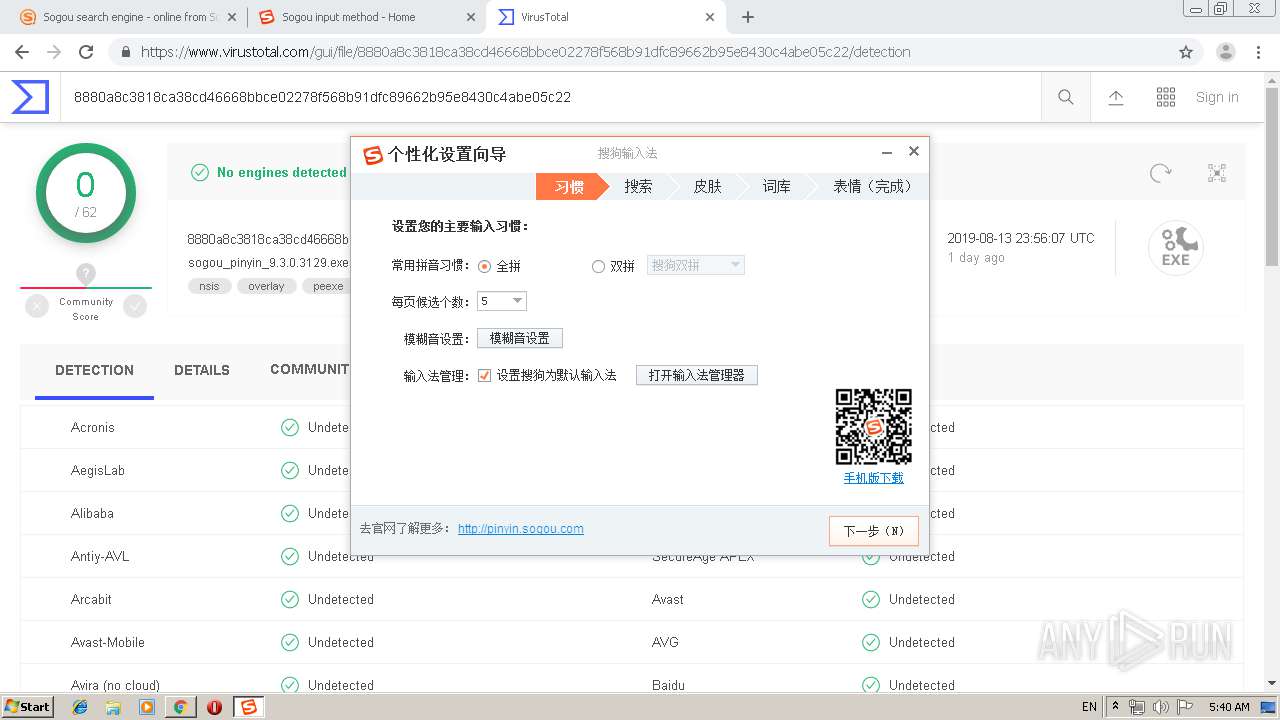Switch to Chrome in taskbar
The width and height of the screenshot is (1280, 720).
180,707
